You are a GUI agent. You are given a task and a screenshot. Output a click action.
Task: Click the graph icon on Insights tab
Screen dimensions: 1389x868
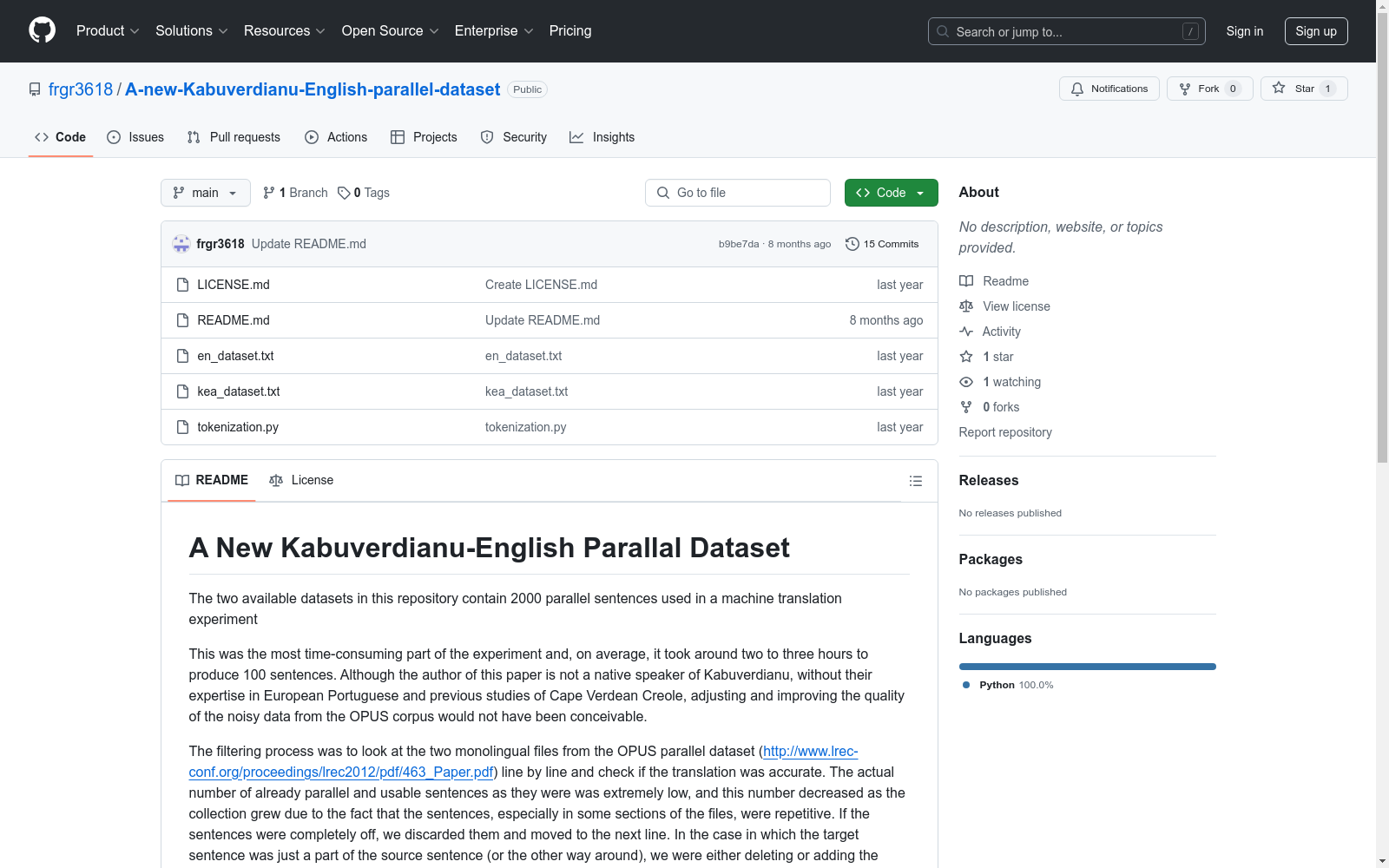[576, 137]
